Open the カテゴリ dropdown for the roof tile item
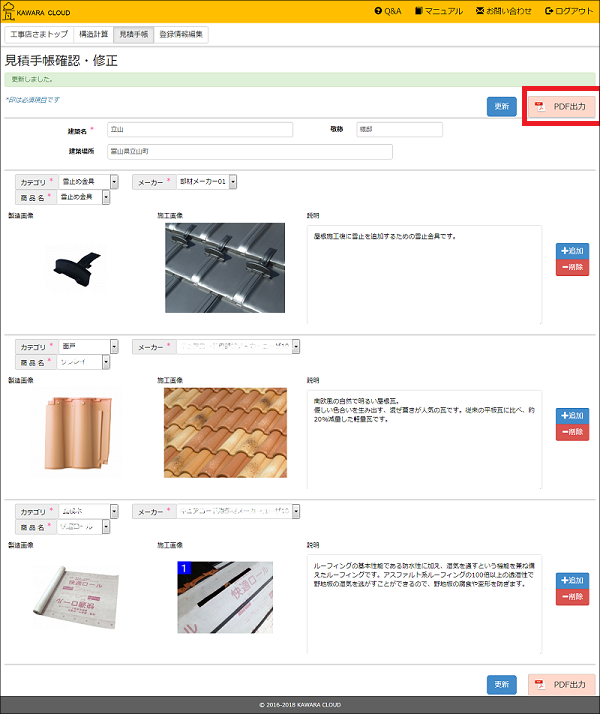 [x=89, y=346]
